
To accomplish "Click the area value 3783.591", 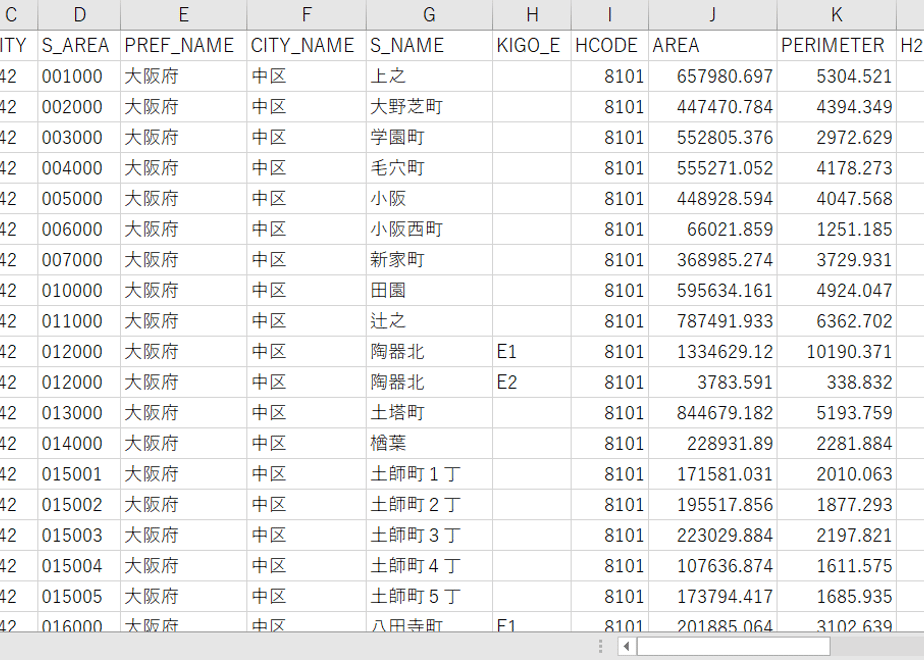I will 712,382.
